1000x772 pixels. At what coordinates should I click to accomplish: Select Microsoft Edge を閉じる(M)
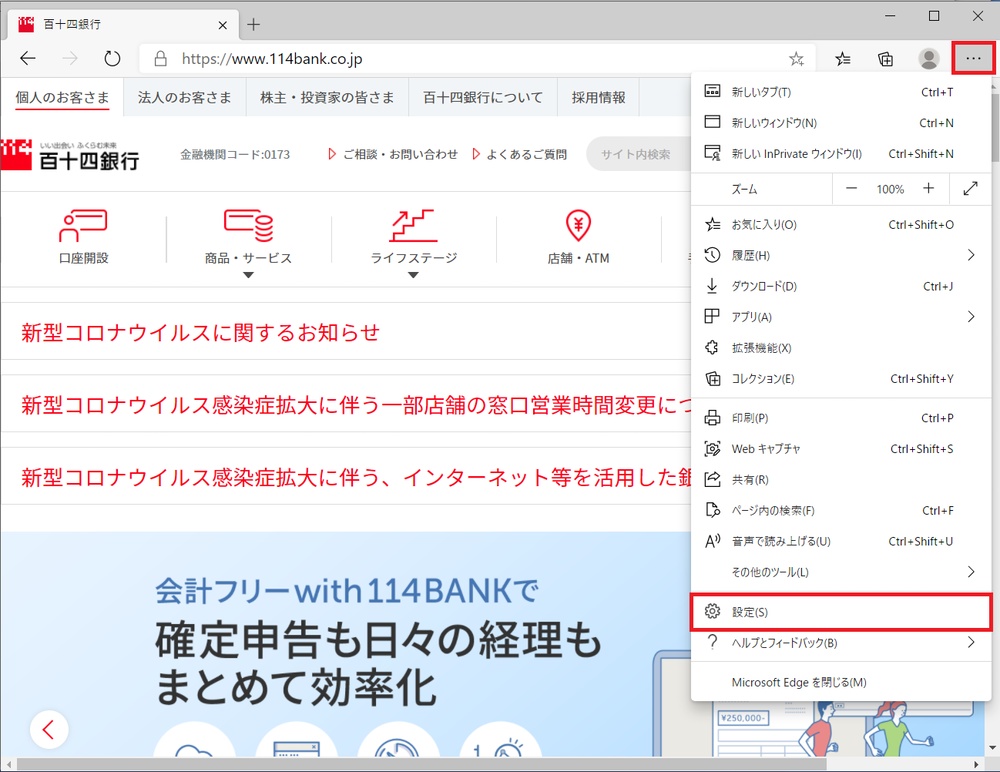841,682
